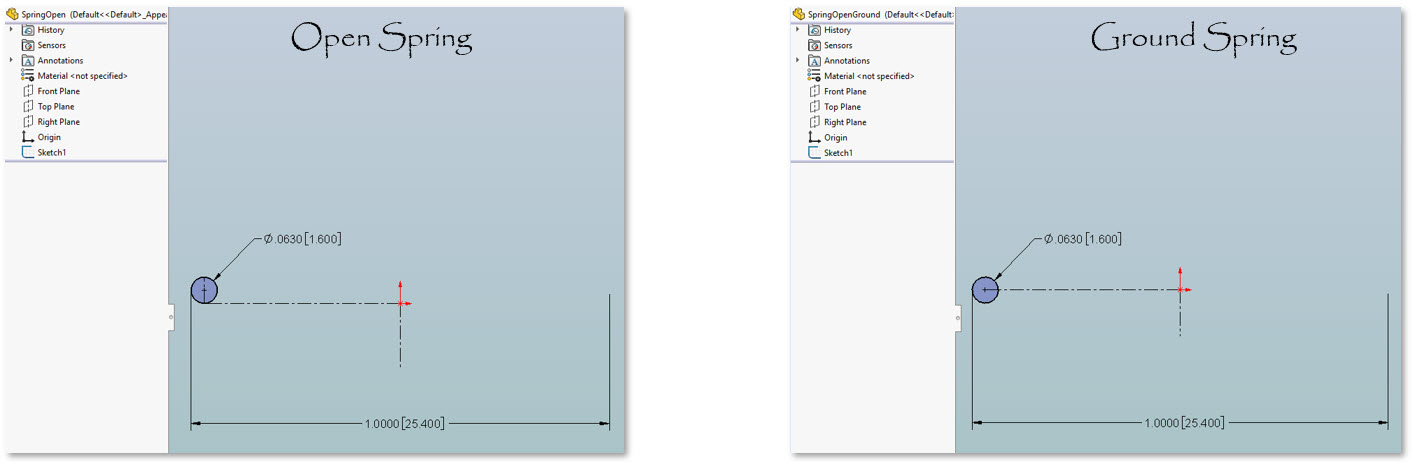Click Front Plane icon in SpringOpen tree

tap(28, 91)
